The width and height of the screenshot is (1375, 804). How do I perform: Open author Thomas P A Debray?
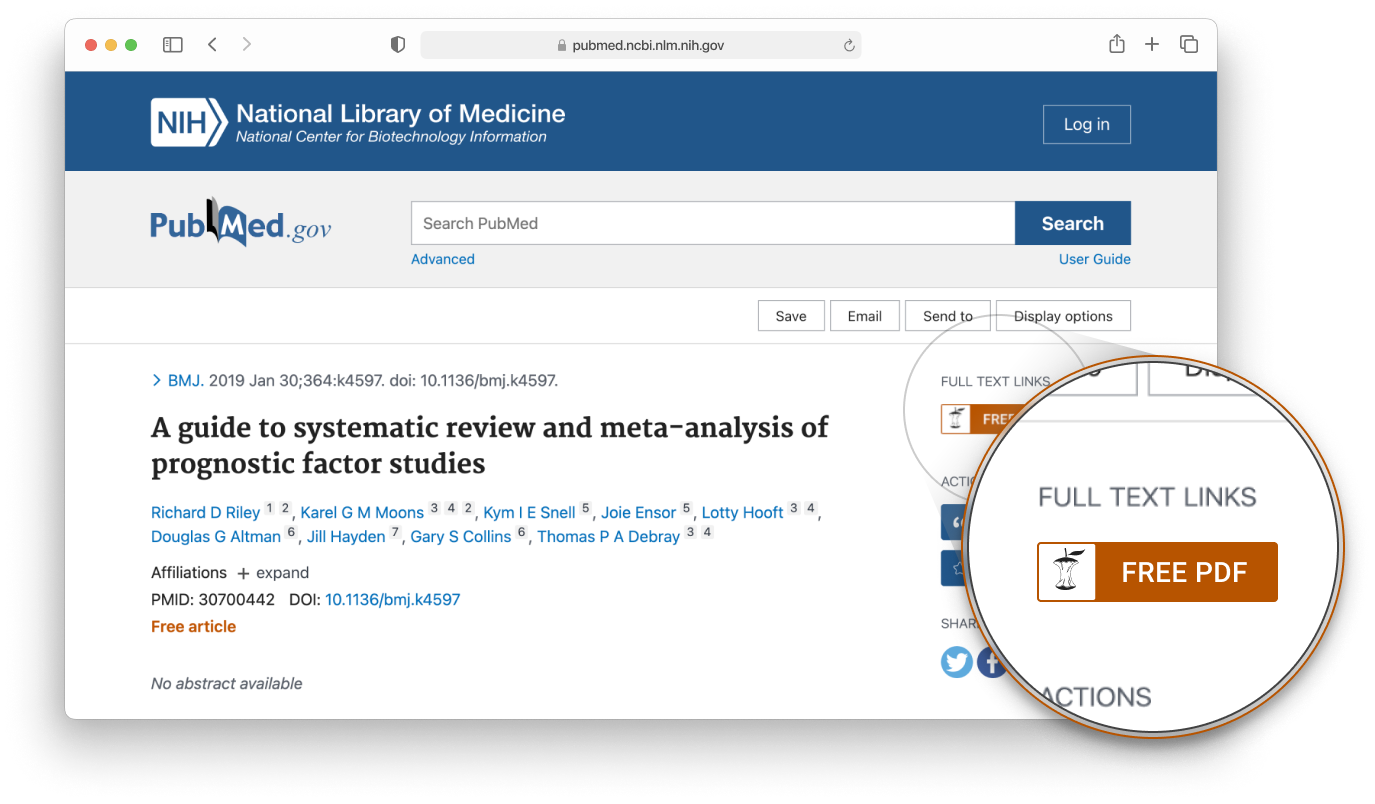point(609,536)
